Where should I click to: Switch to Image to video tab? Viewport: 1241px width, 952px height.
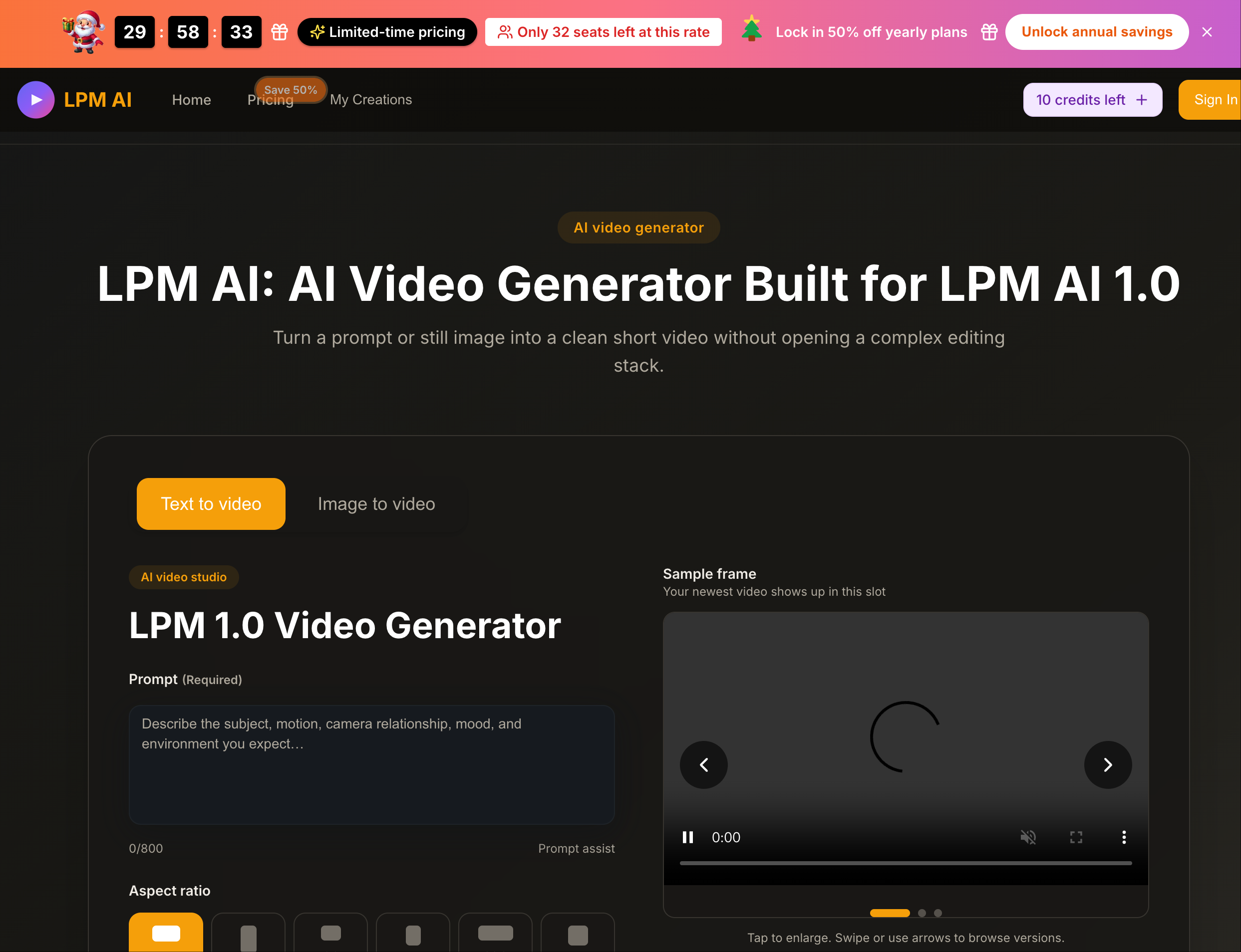click(x=376, y=504)
